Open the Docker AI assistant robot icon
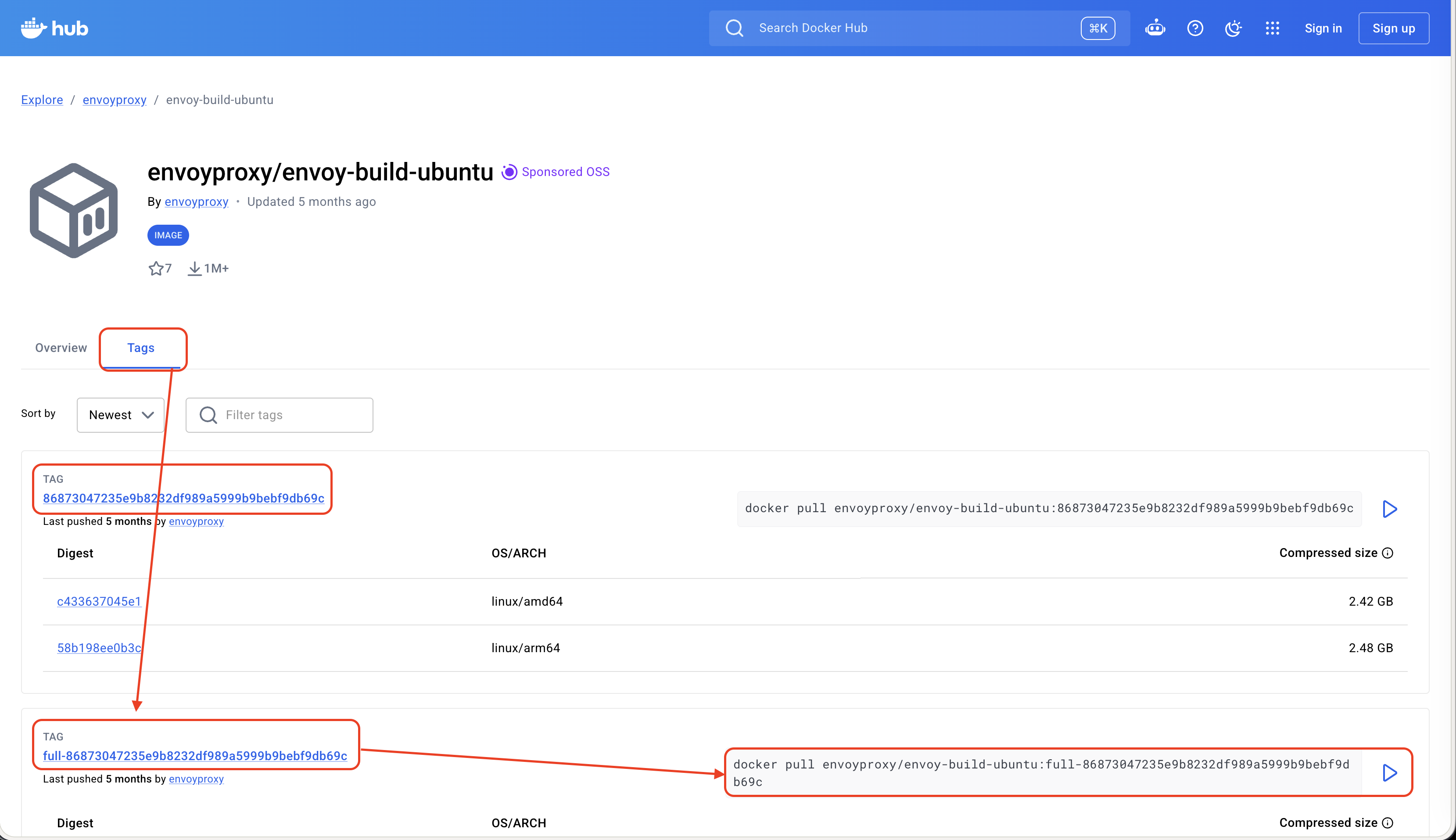 click(x=1155, y=28)
